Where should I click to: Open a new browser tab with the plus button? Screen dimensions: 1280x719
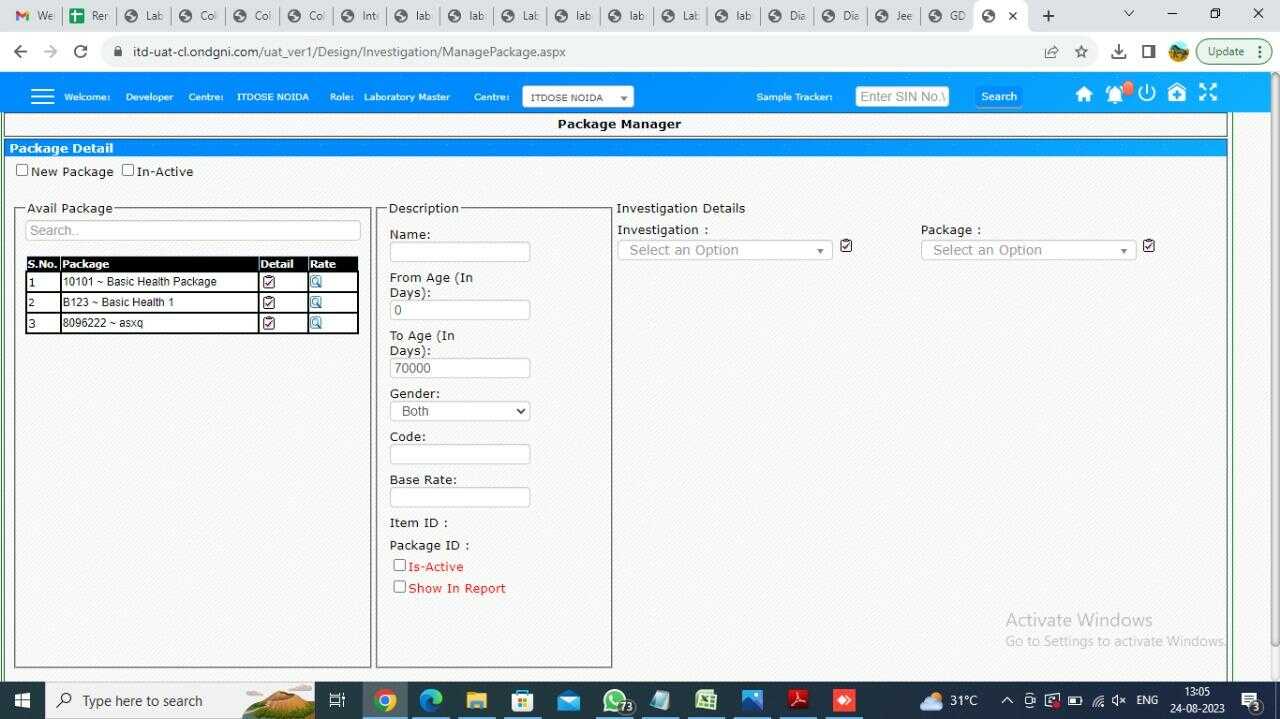click(x=1048, y=15)
